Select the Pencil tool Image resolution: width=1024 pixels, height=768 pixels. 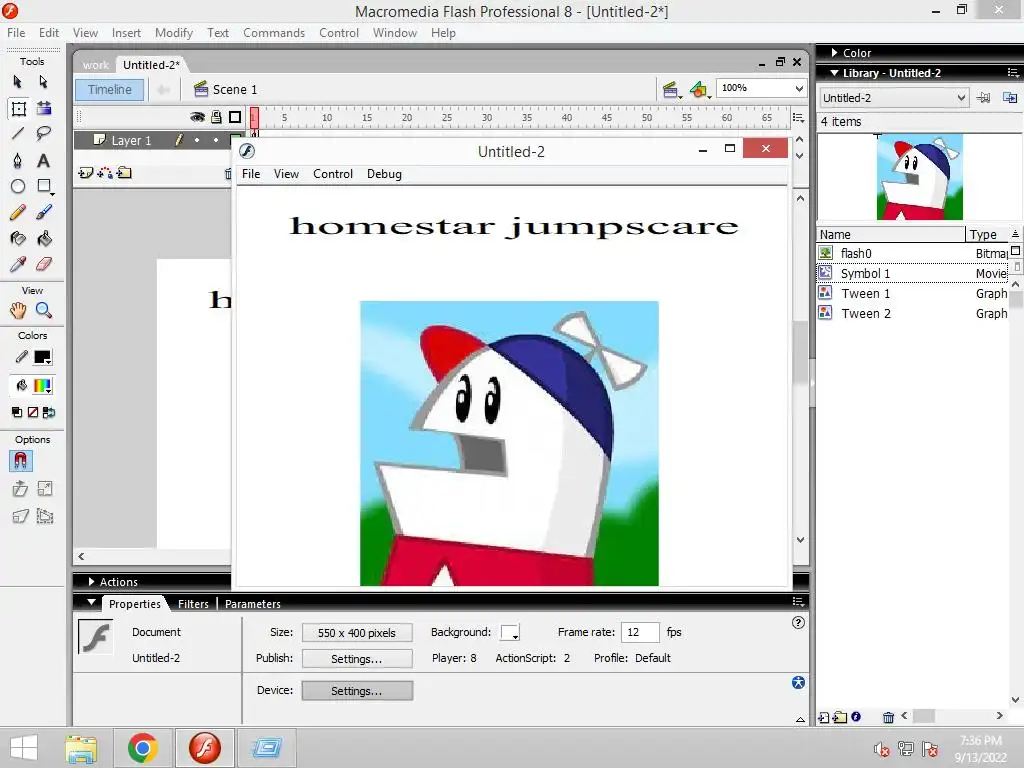point(18,212)
